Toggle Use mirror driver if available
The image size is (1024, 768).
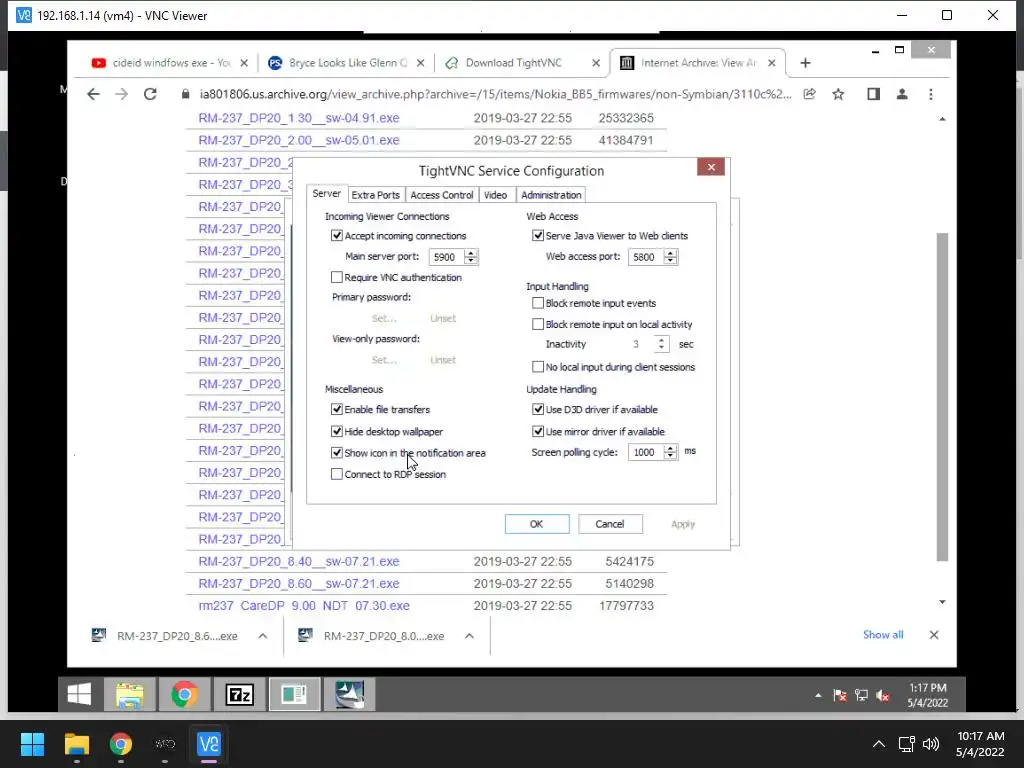(538, 432)
